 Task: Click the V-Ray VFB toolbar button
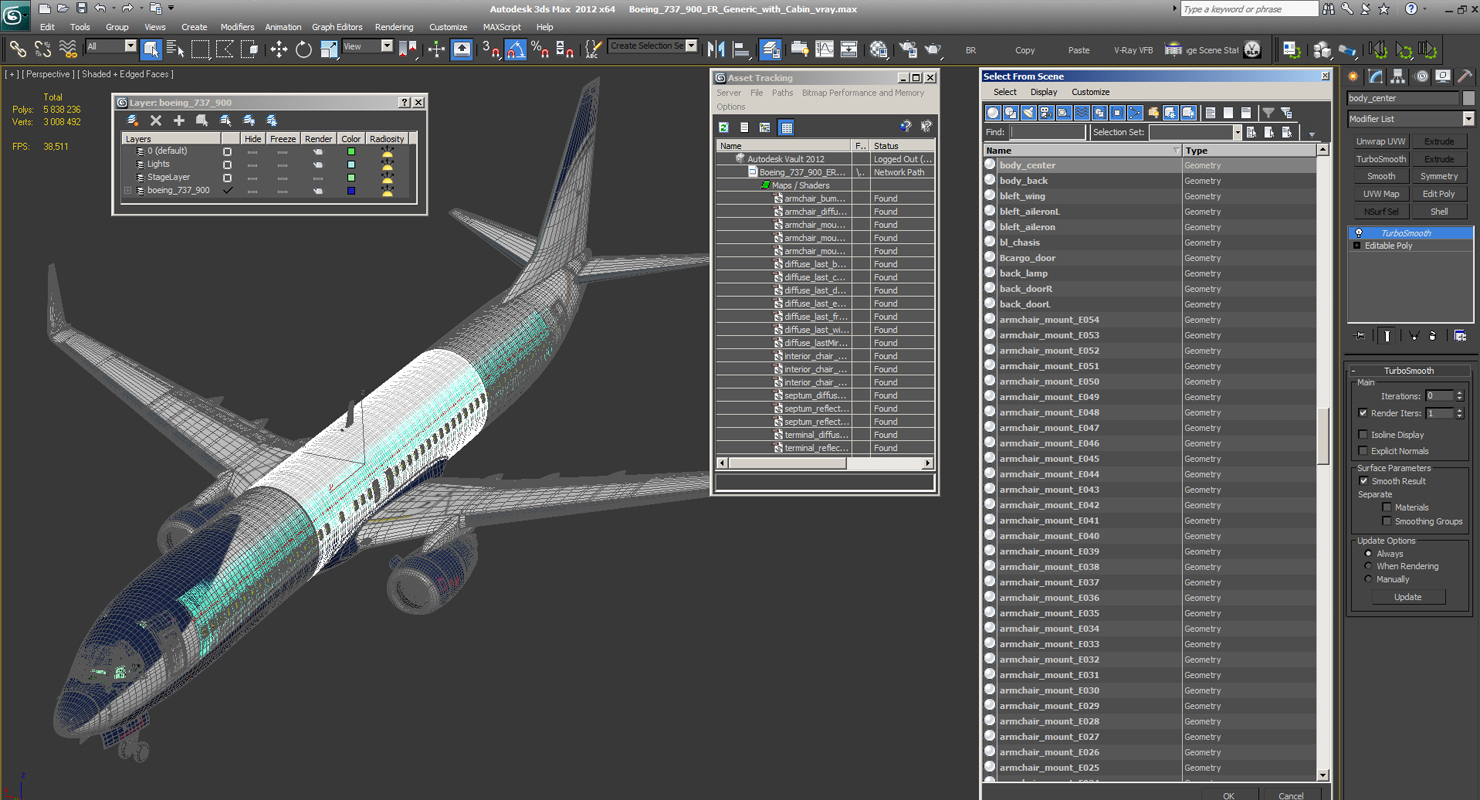tap(1133, 50)
